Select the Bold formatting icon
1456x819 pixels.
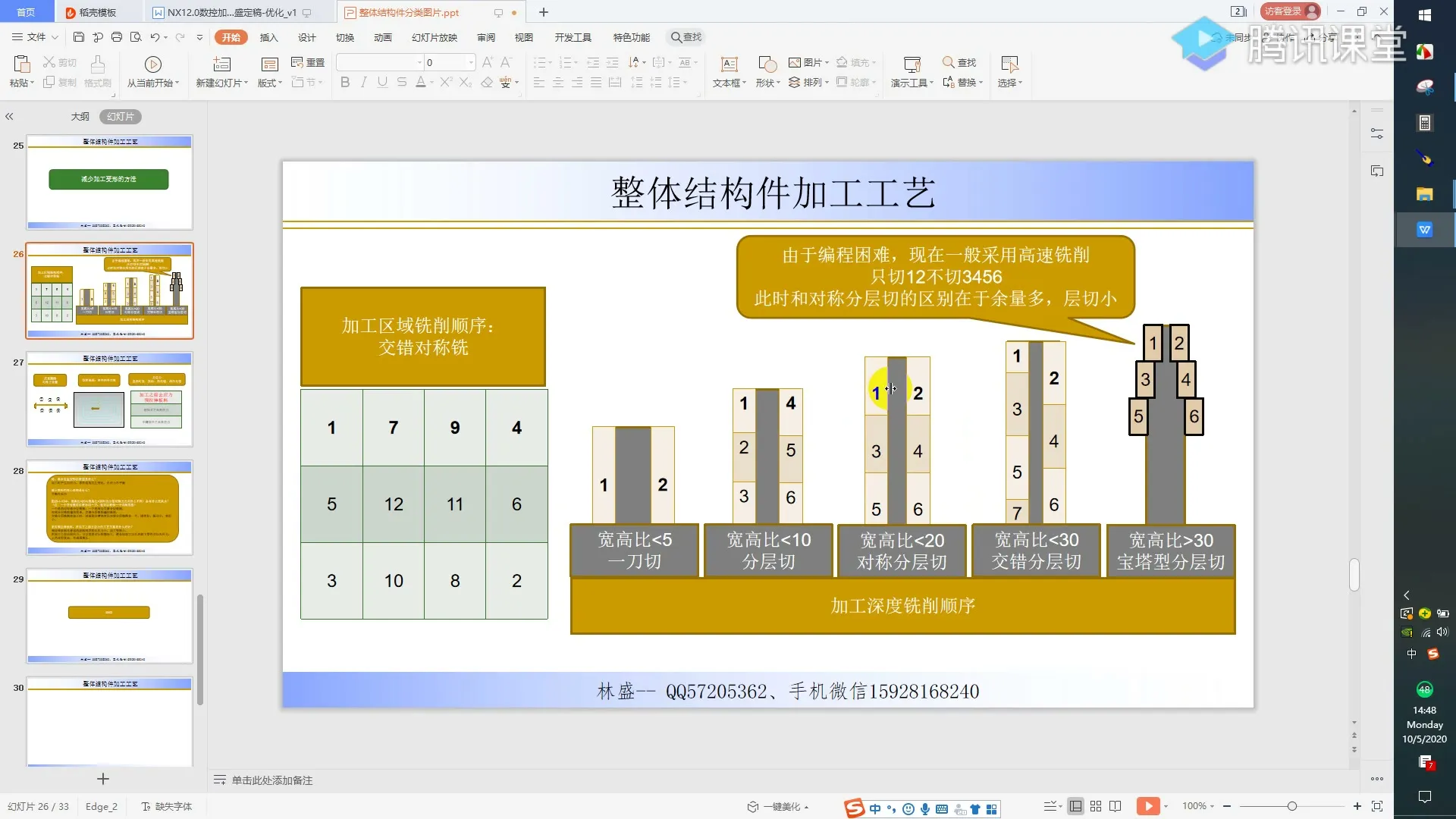point(345,83)
